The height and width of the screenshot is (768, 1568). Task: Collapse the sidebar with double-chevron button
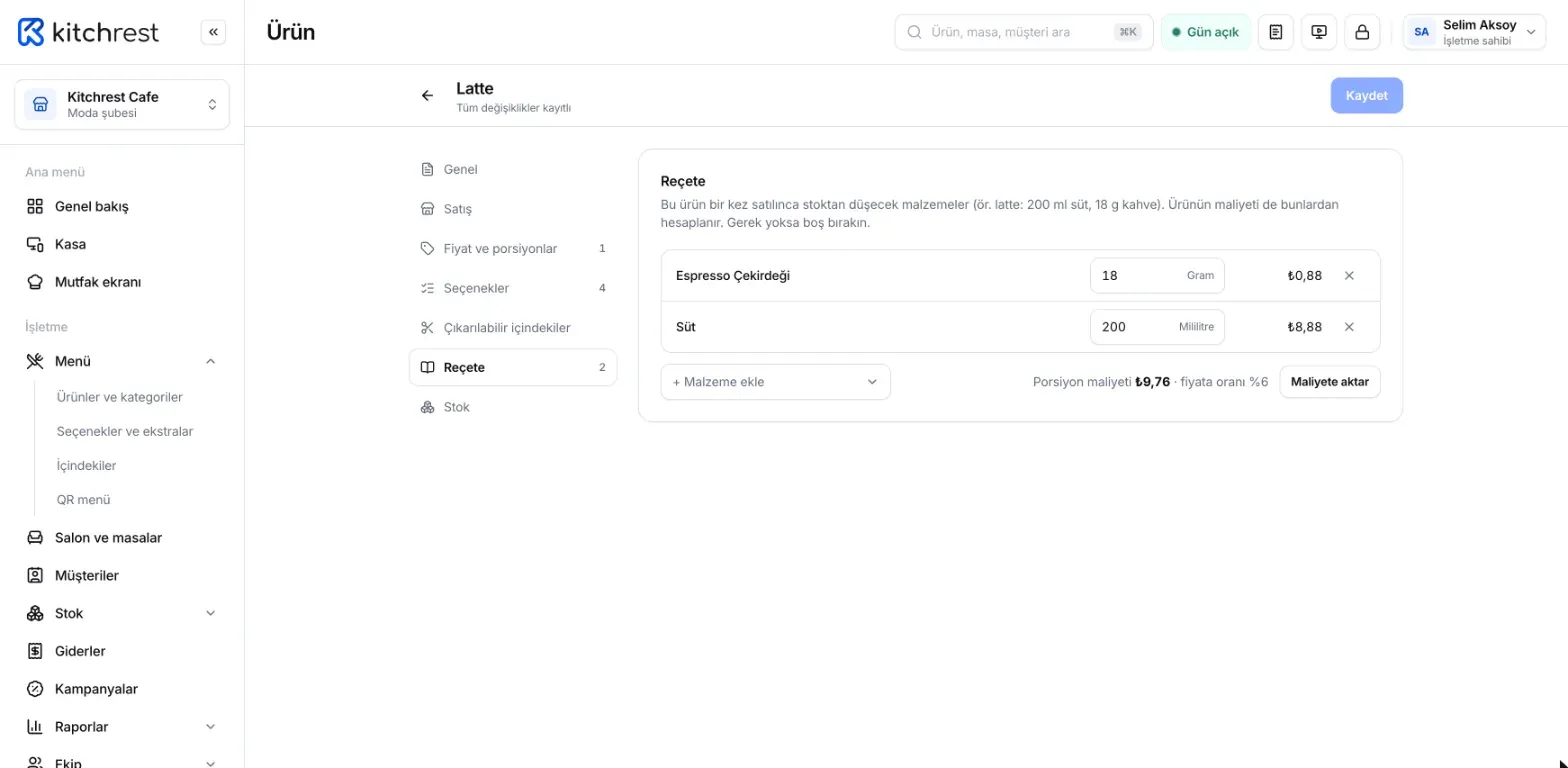pyautogui.click(x=213, y=32)
